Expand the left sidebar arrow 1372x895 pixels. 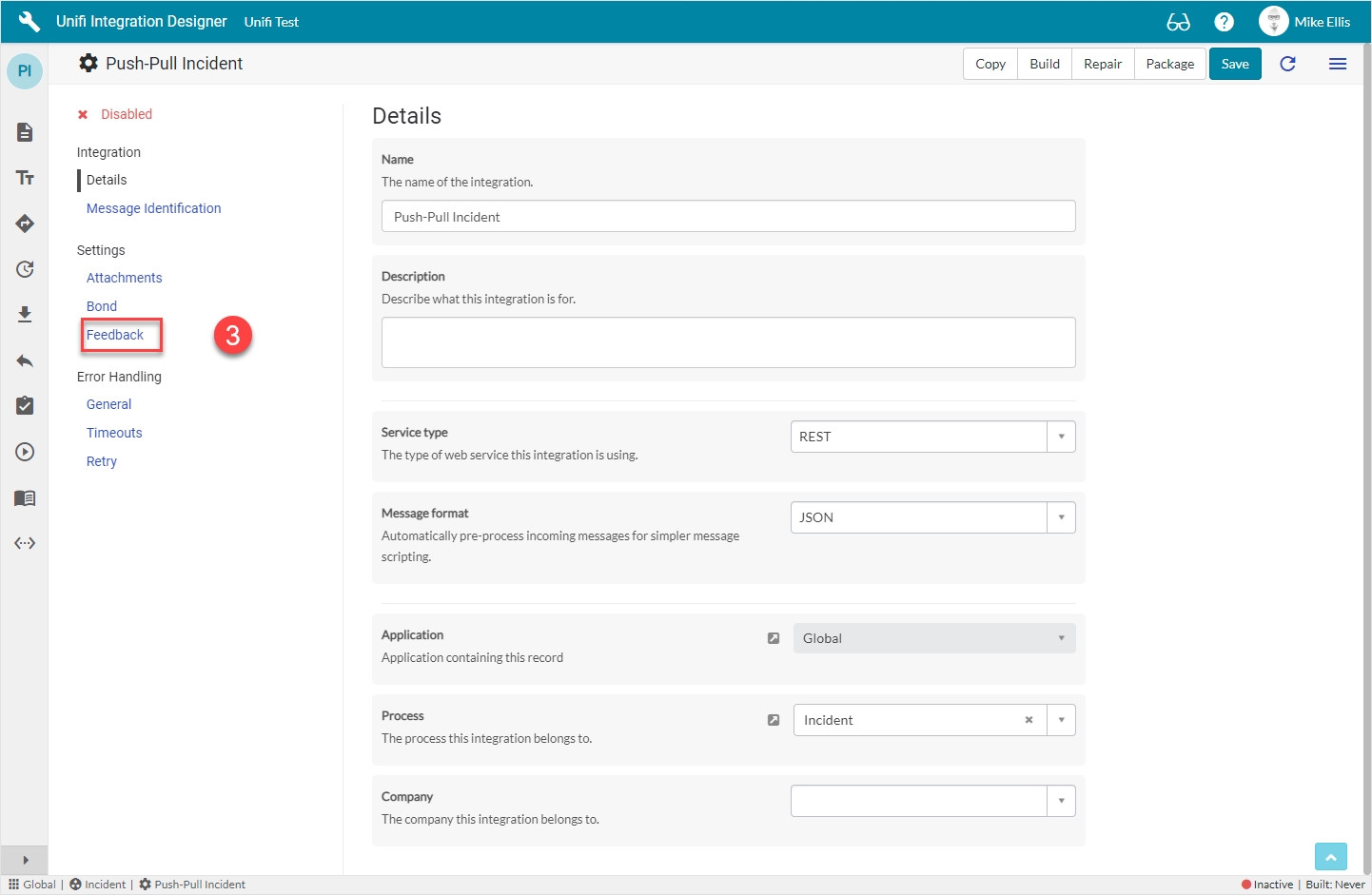pos(25,860)
